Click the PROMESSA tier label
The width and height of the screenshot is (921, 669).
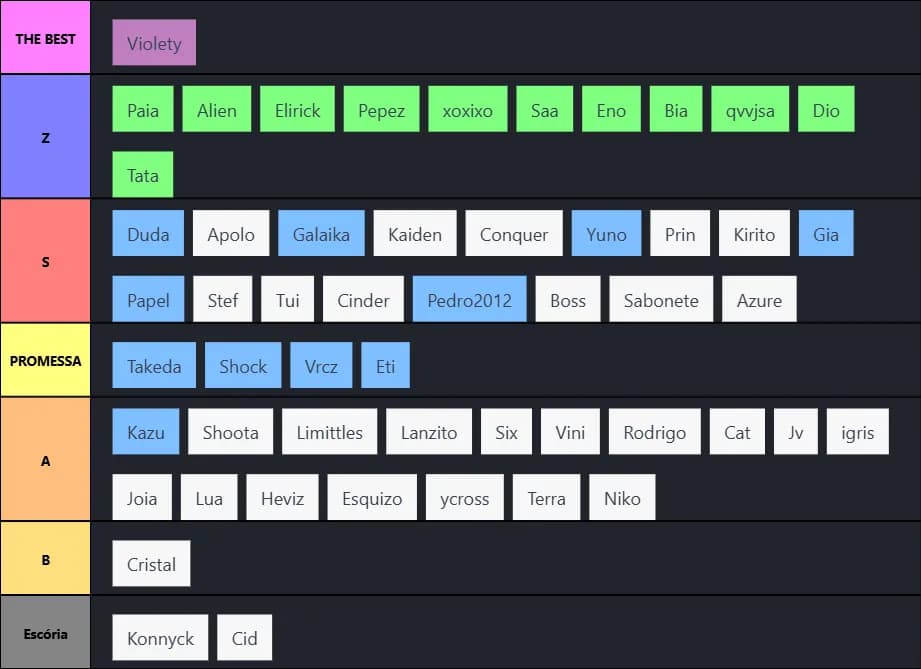click(x=45, y=360)
